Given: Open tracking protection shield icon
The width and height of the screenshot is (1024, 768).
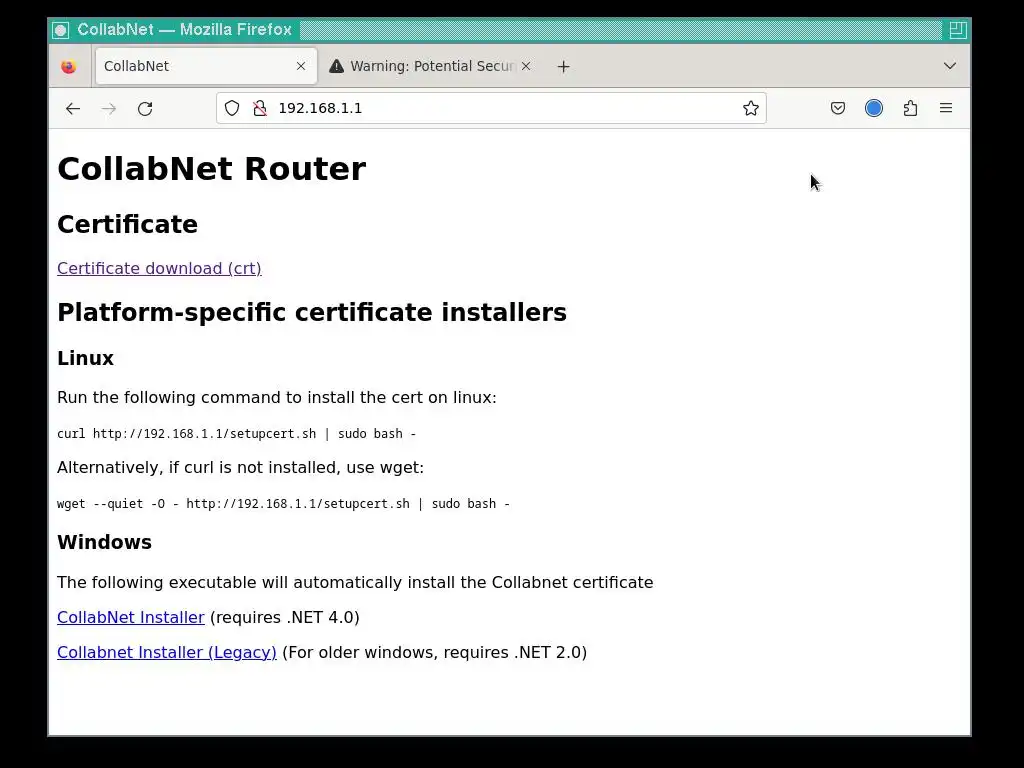Looking at the screenshot, I should click(x=232, y=108).
